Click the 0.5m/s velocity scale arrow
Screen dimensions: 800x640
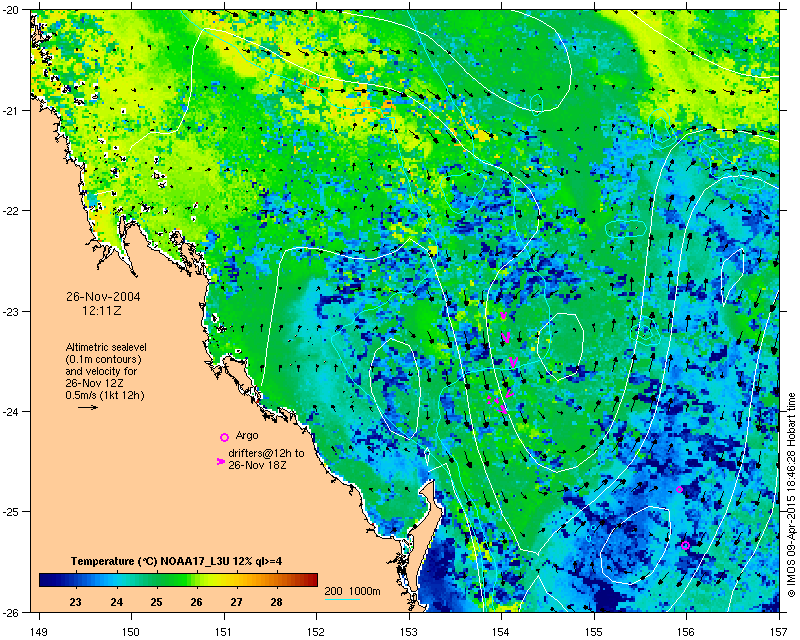[x=88, y=407]
